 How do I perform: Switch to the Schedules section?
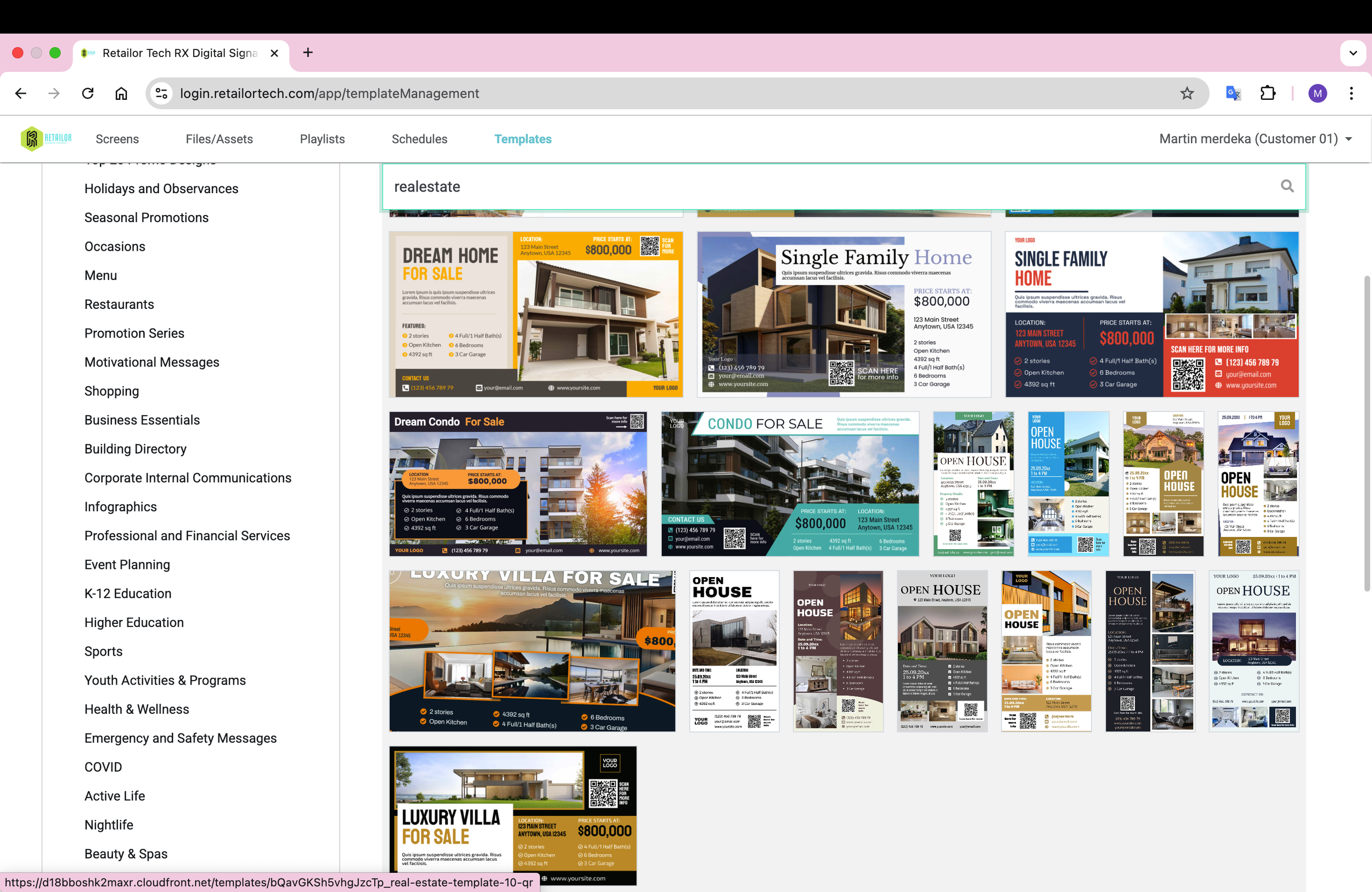click(419, 138)
